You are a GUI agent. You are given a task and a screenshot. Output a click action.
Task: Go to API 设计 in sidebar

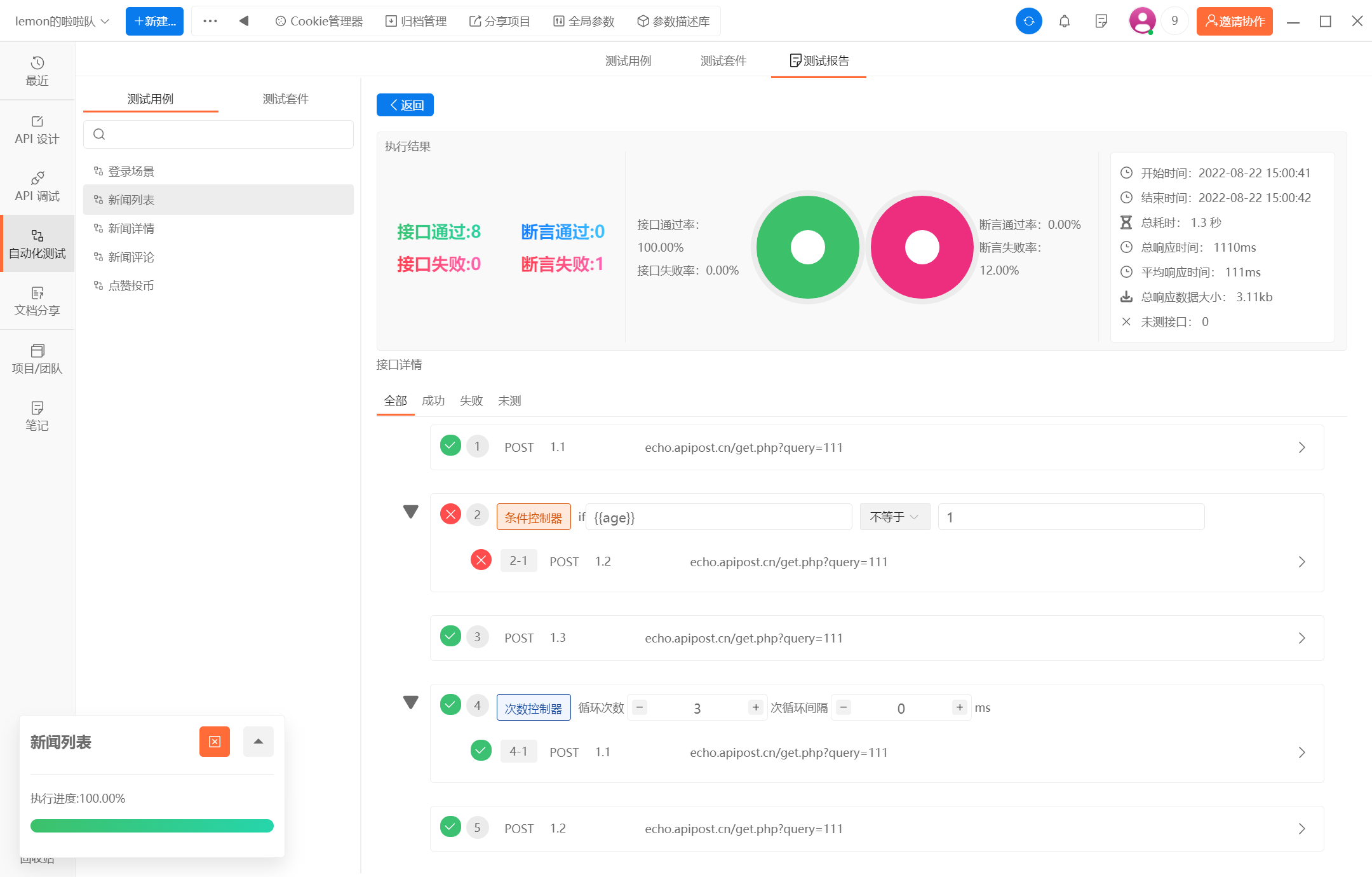37,130
